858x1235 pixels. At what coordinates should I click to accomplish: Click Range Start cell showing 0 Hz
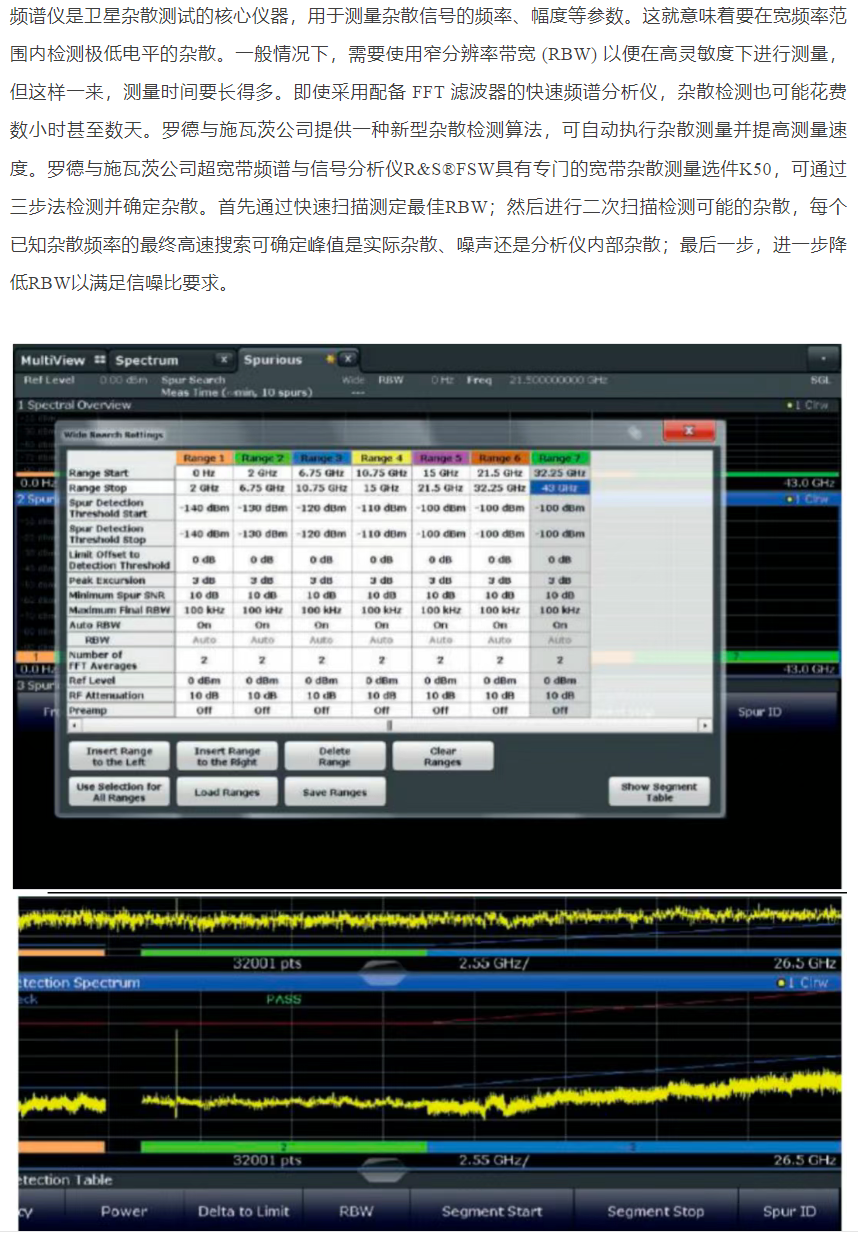click(x=204, y=472)
